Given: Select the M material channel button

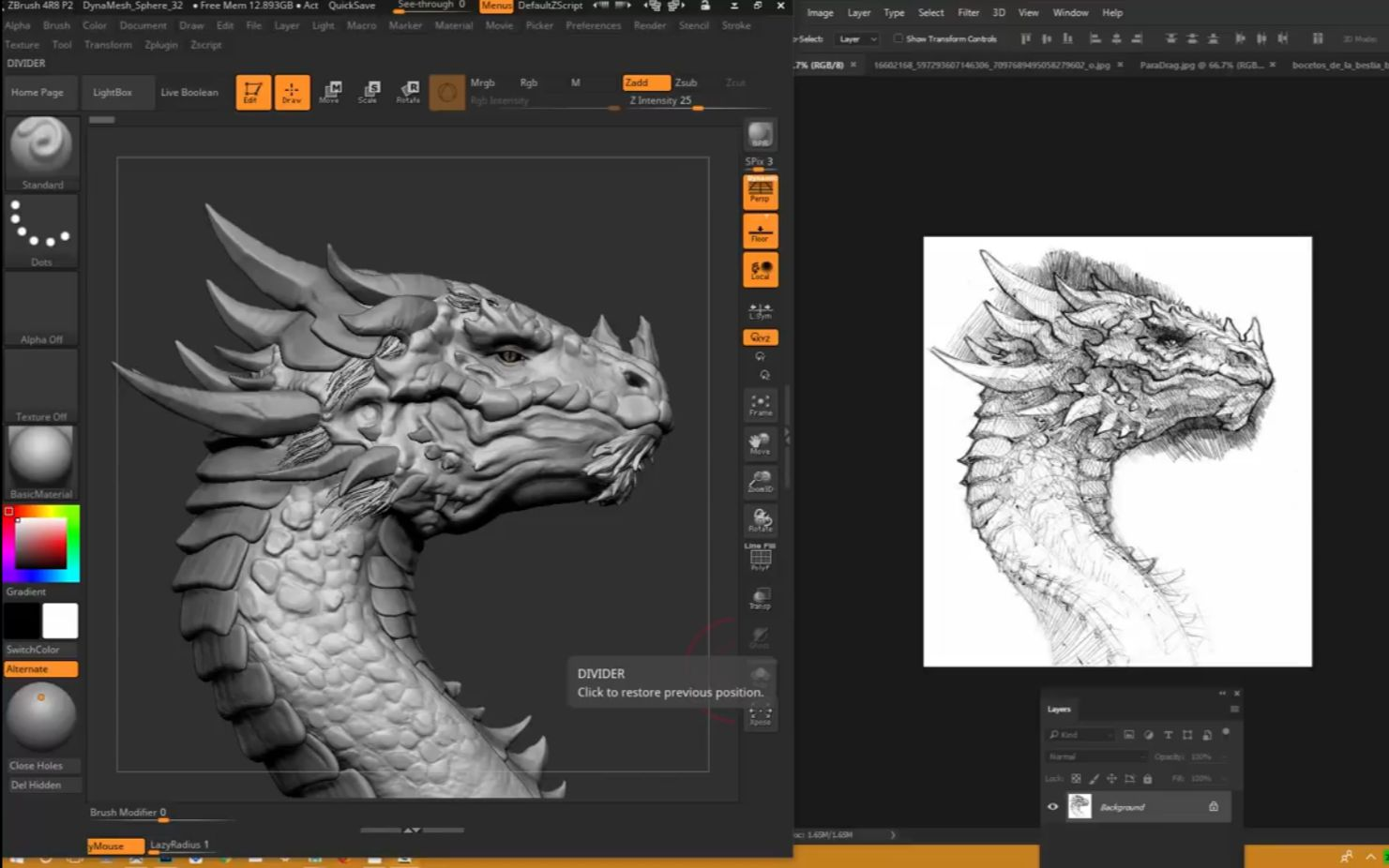Looking at the screenshot, I should [575, 82].
